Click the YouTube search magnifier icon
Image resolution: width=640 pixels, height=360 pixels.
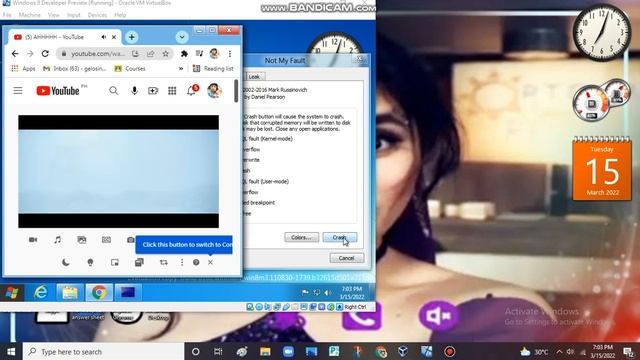tap(113, 91)
